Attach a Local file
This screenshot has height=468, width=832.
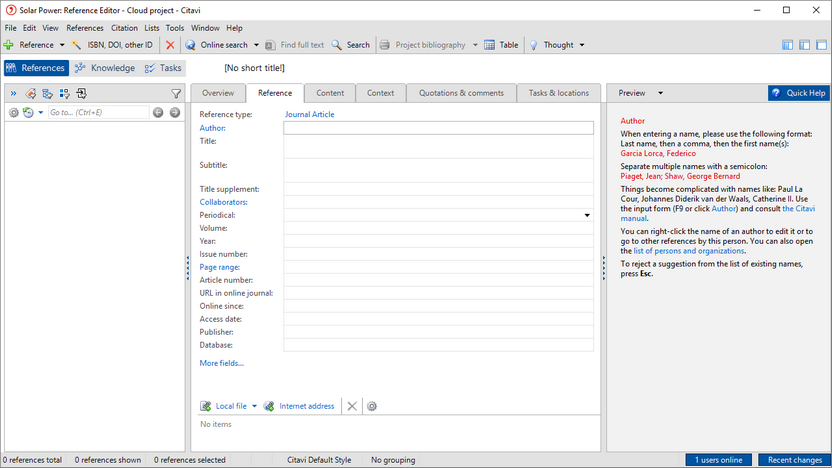click(223, 406)
